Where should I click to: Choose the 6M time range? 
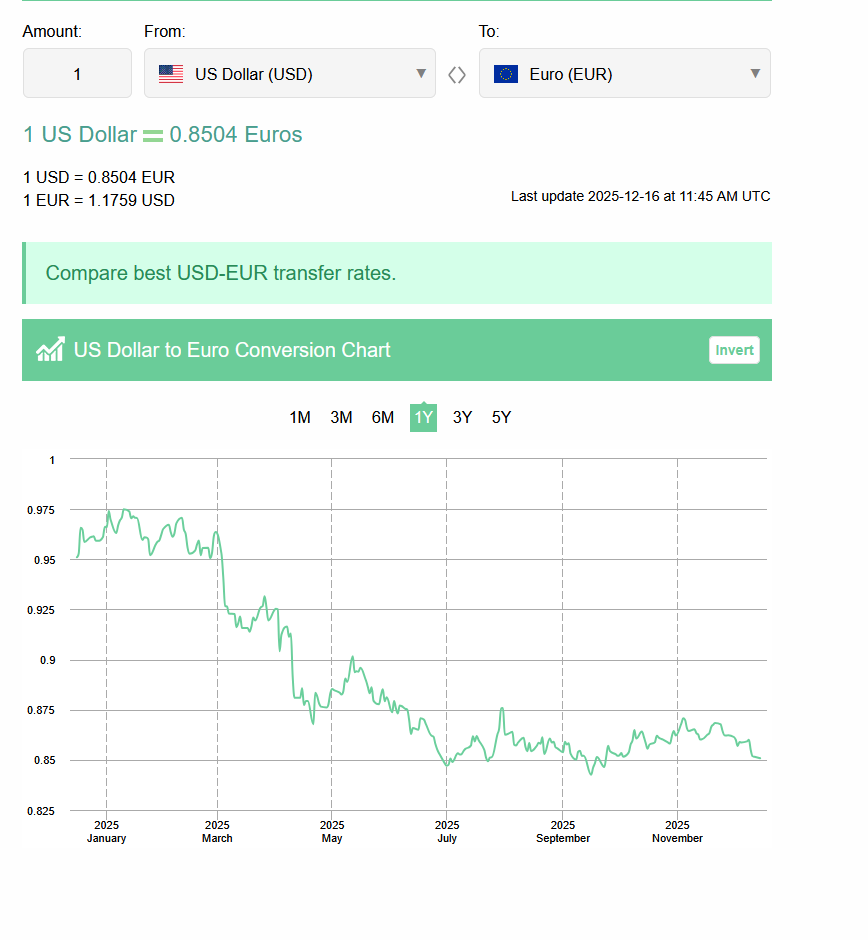[382, 417]
